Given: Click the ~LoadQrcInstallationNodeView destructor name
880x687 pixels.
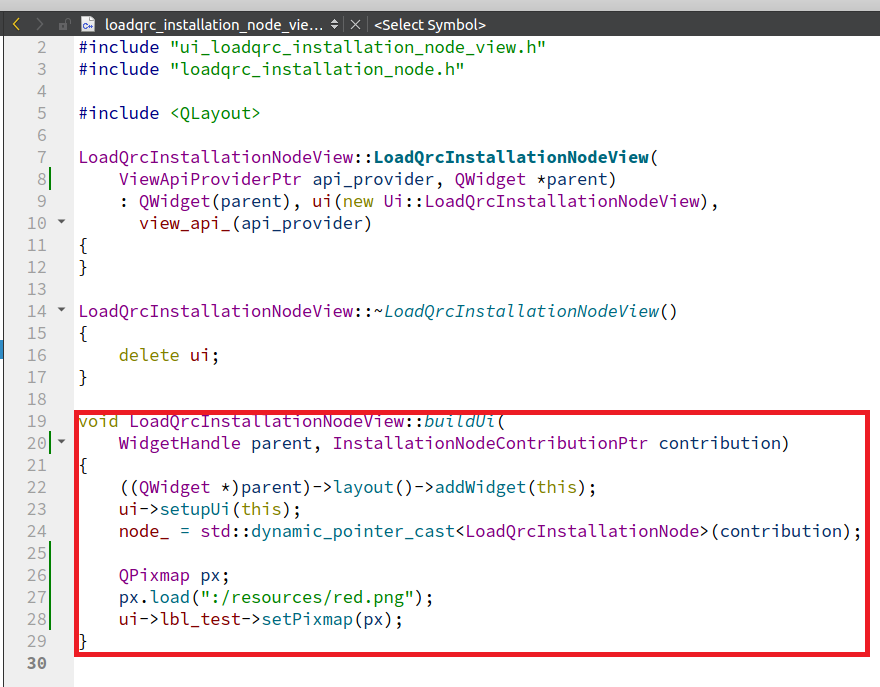Looking at the screenshot, I should pos(521,311).
